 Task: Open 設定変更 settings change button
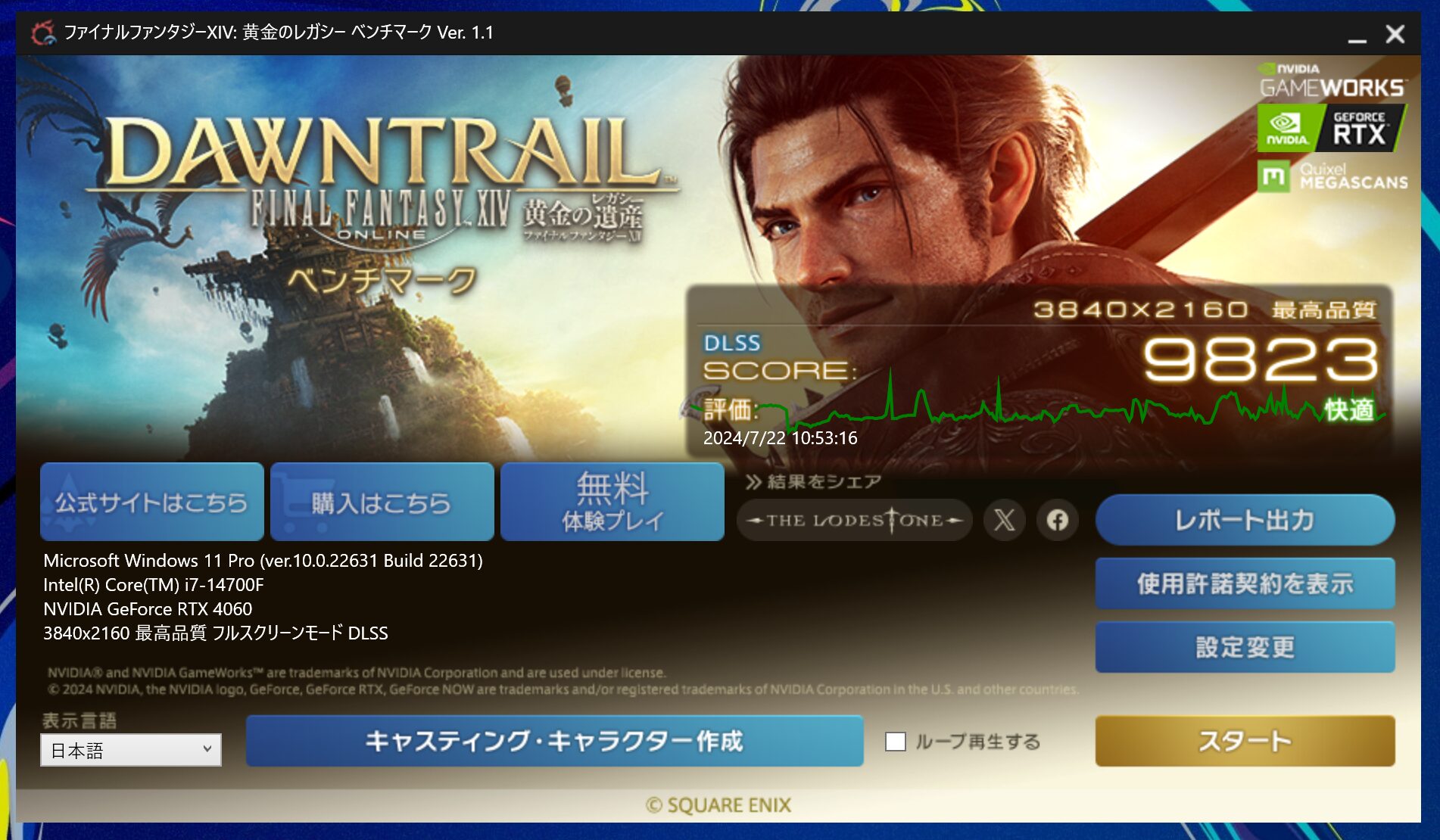click(1245, 647)
